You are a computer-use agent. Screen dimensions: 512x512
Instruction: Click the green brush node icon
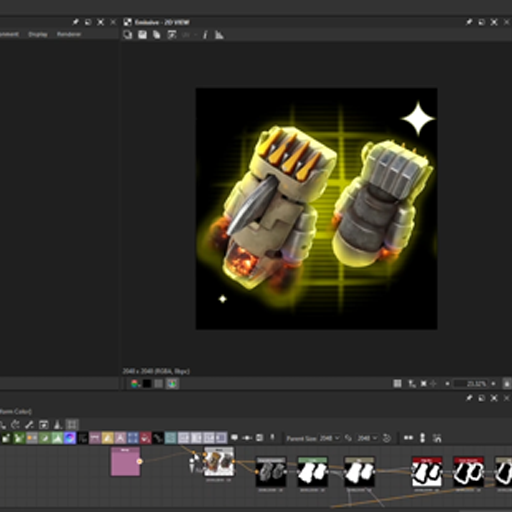(45, 438)
